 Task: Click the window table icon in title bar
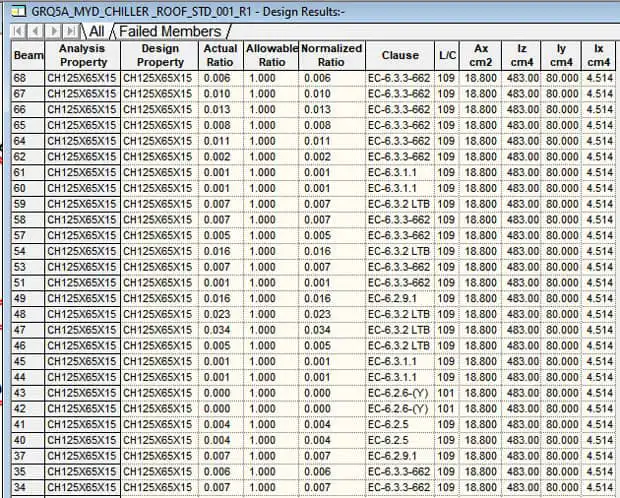[18, 11]
